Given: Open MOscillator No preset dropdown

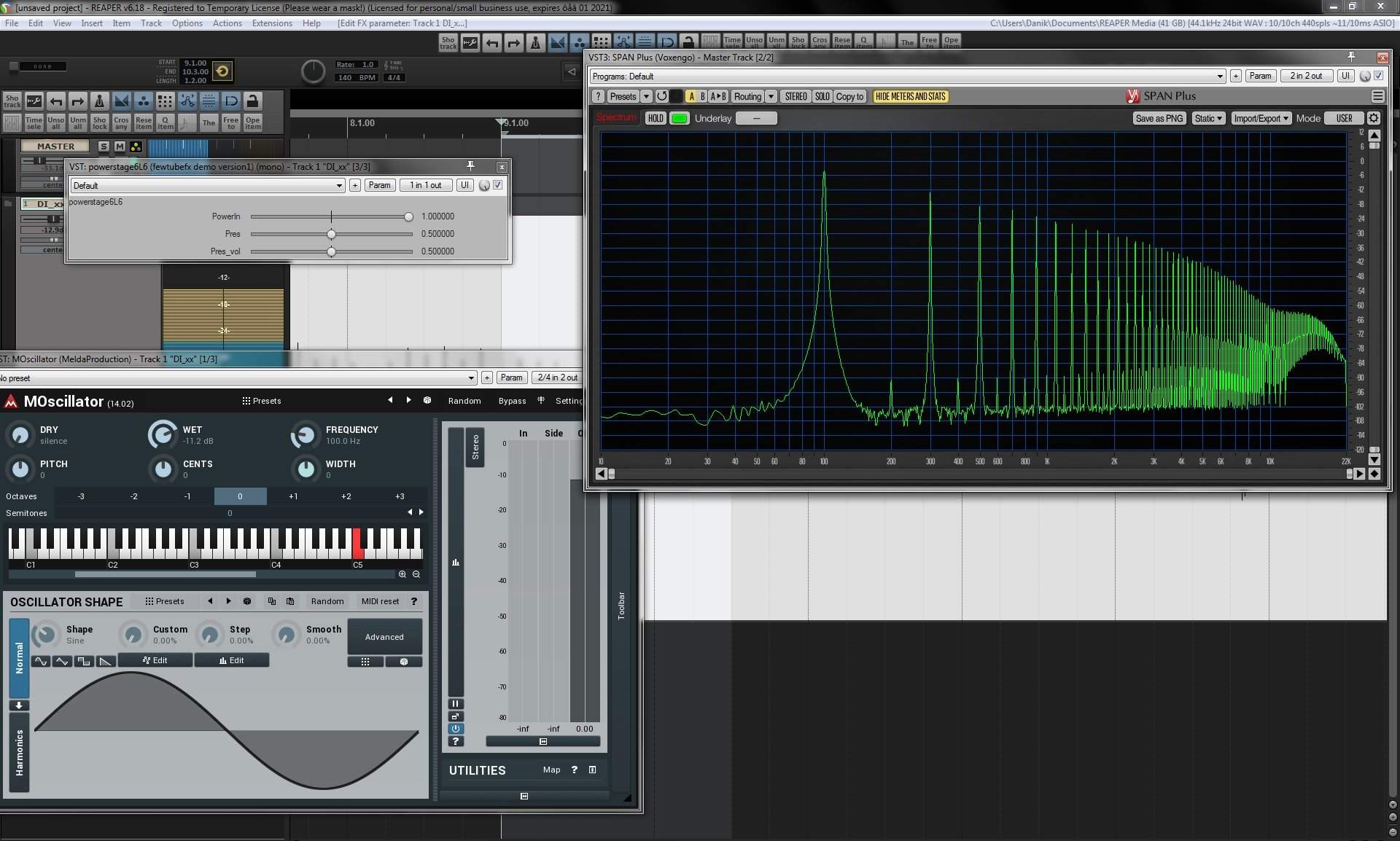Looking at the screenshot, I should pyautogui.click(x=237, y=378).
